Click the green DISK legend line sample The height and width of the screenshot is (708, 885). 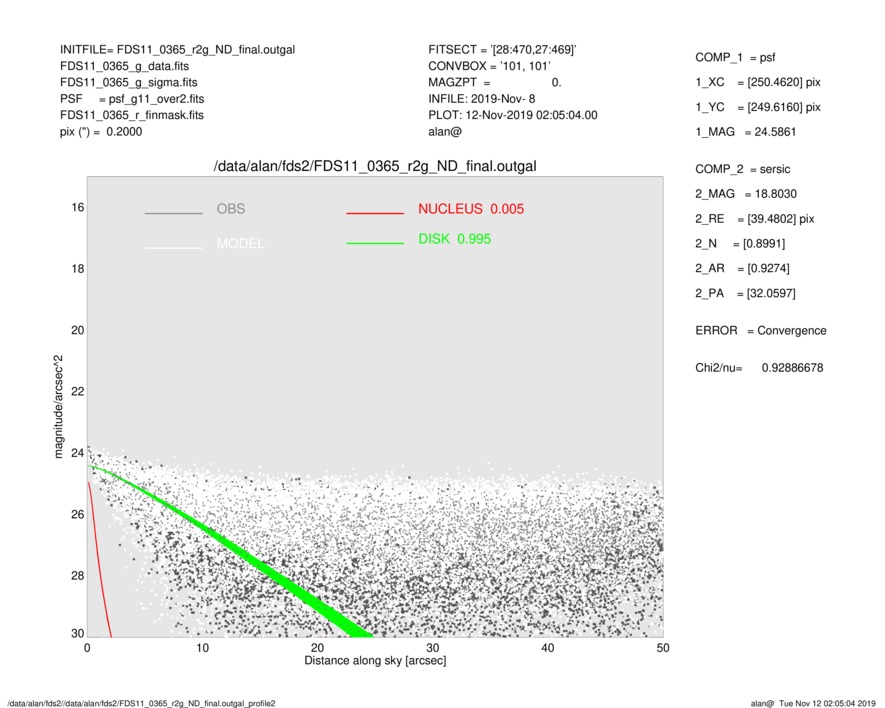point(375,243)
